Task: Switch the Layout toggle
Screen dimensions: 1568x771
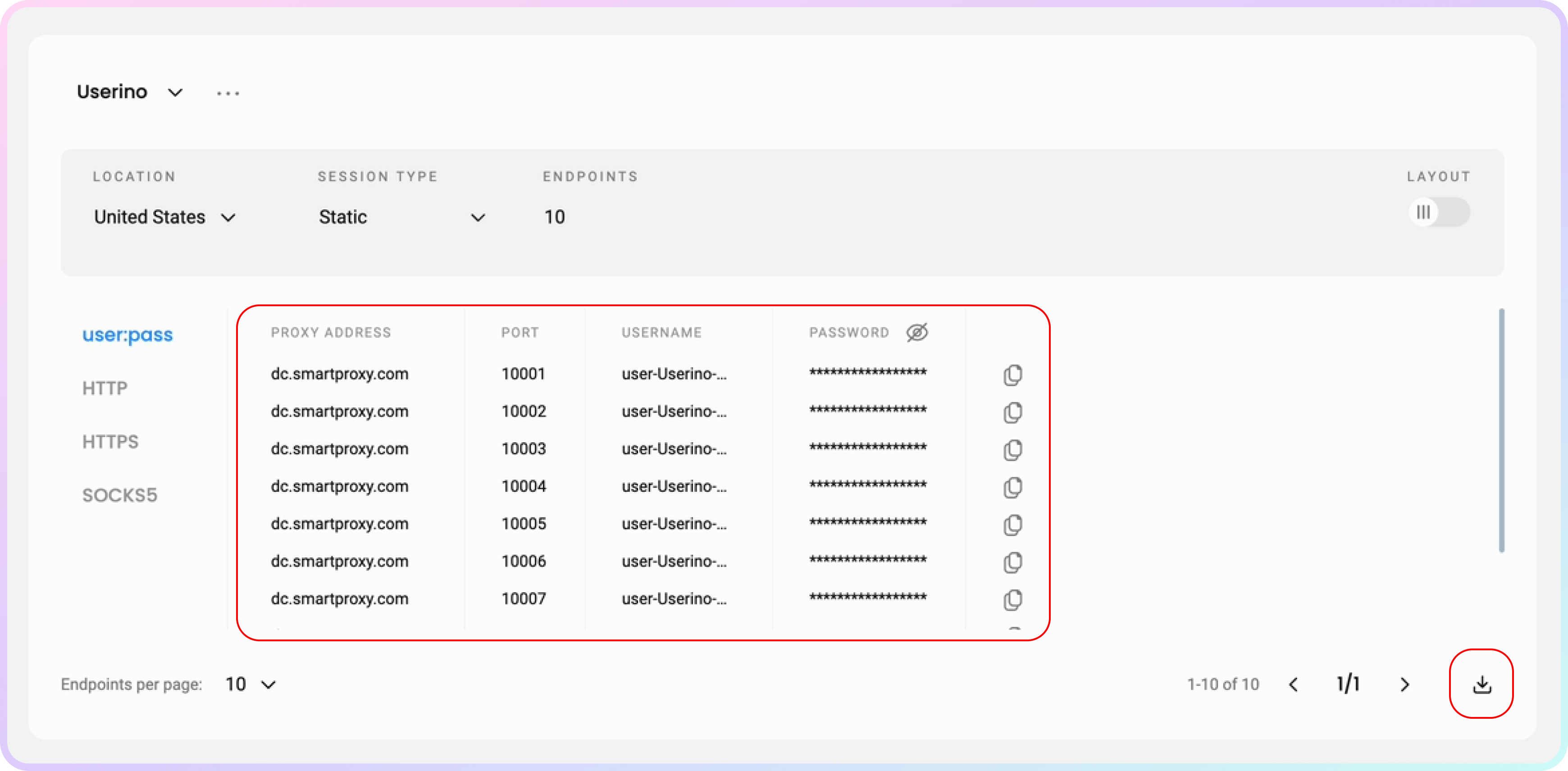Action: point(1439,213)
